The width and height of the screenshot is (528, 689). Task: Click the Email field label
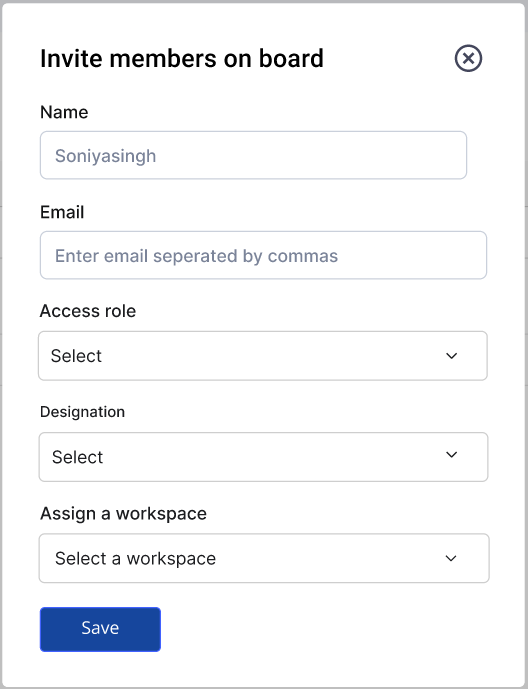pos(62,212)
